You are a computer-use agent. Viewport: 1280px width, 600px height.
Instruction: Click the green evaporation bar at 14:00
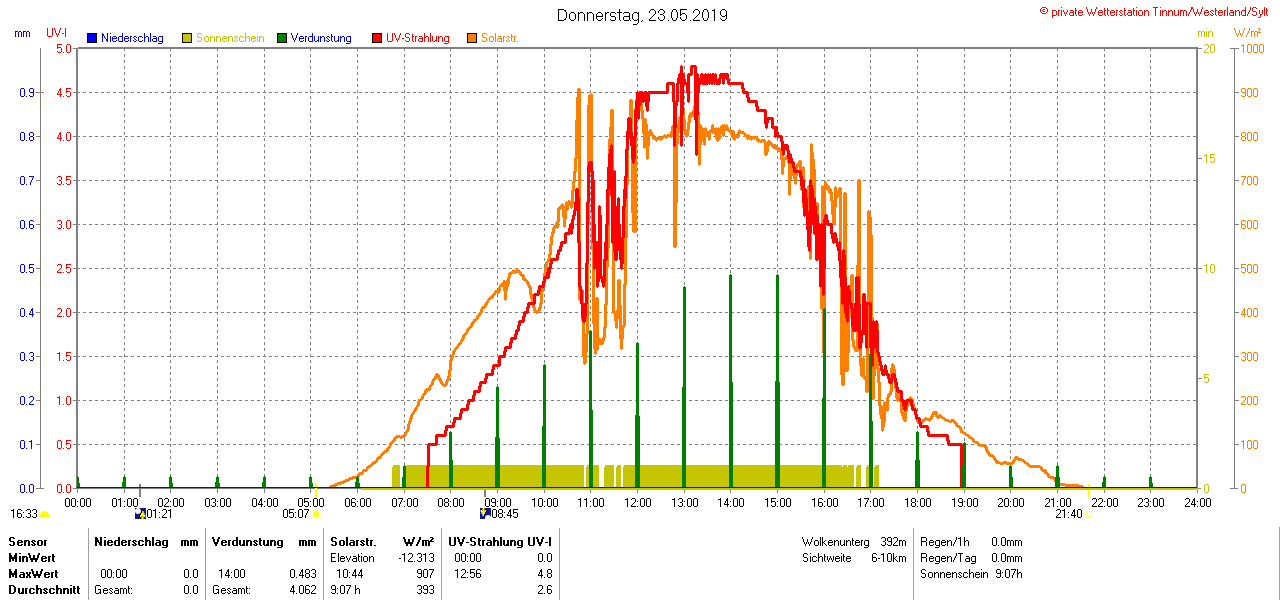click(x=730, y=381)
